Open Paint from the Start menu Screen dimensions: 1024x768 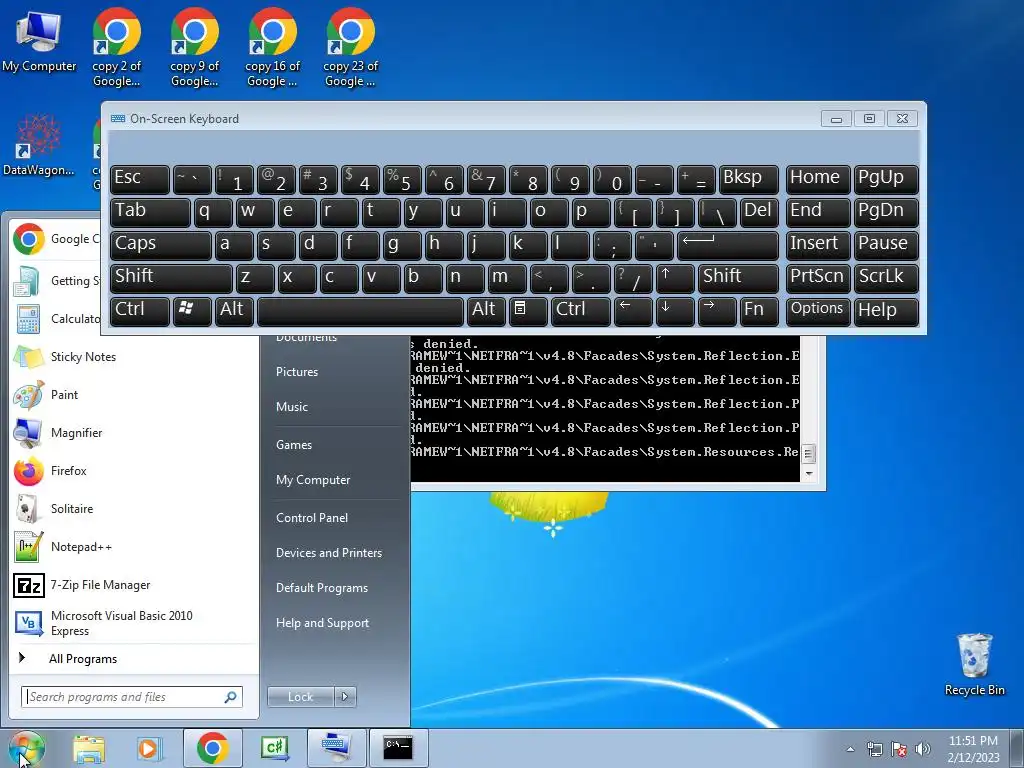coord(64,394)
